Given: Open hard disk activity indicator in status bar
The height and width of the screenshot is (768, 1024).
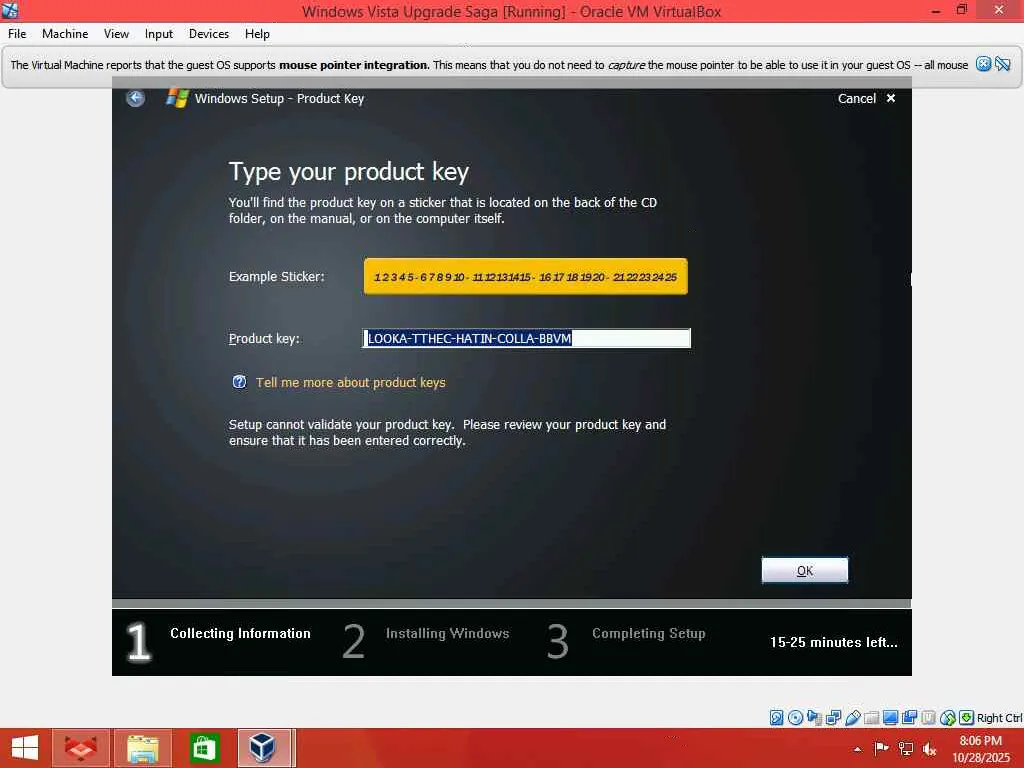Looking at the screenshot, I should pyautogui.click(x=776, y=718).
